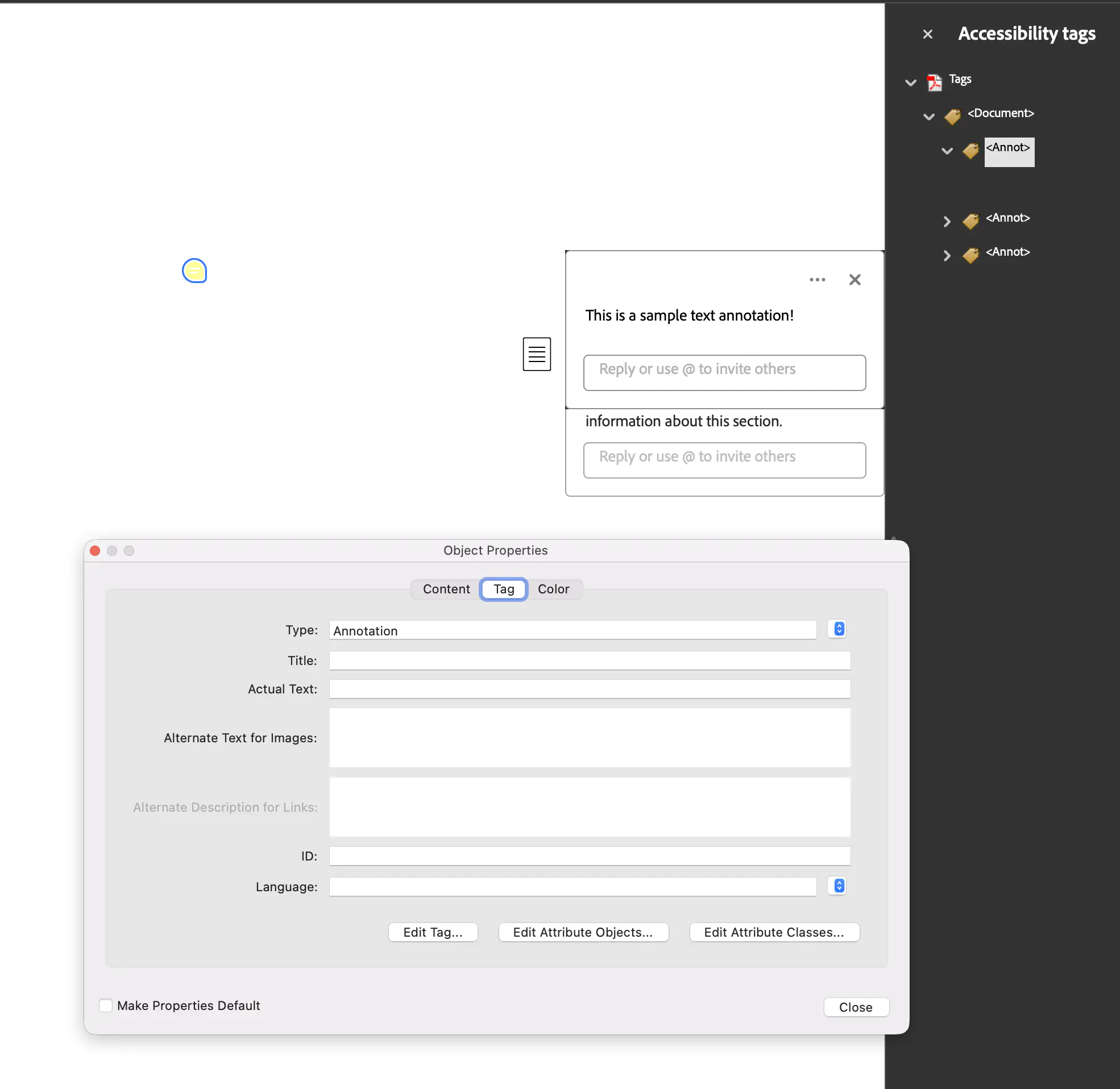
Task: Open the comment options three-dot menu
Action: [x=817, y=280]
